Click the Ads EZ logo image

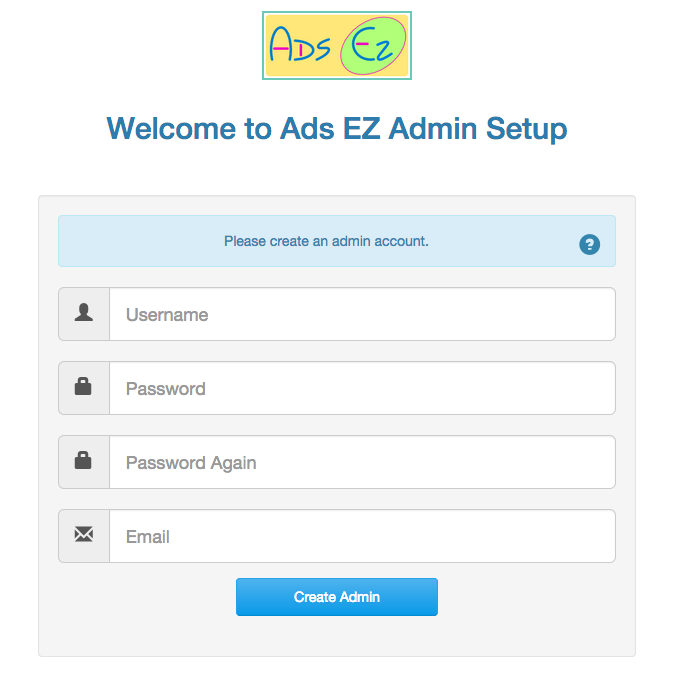point(337,45)
